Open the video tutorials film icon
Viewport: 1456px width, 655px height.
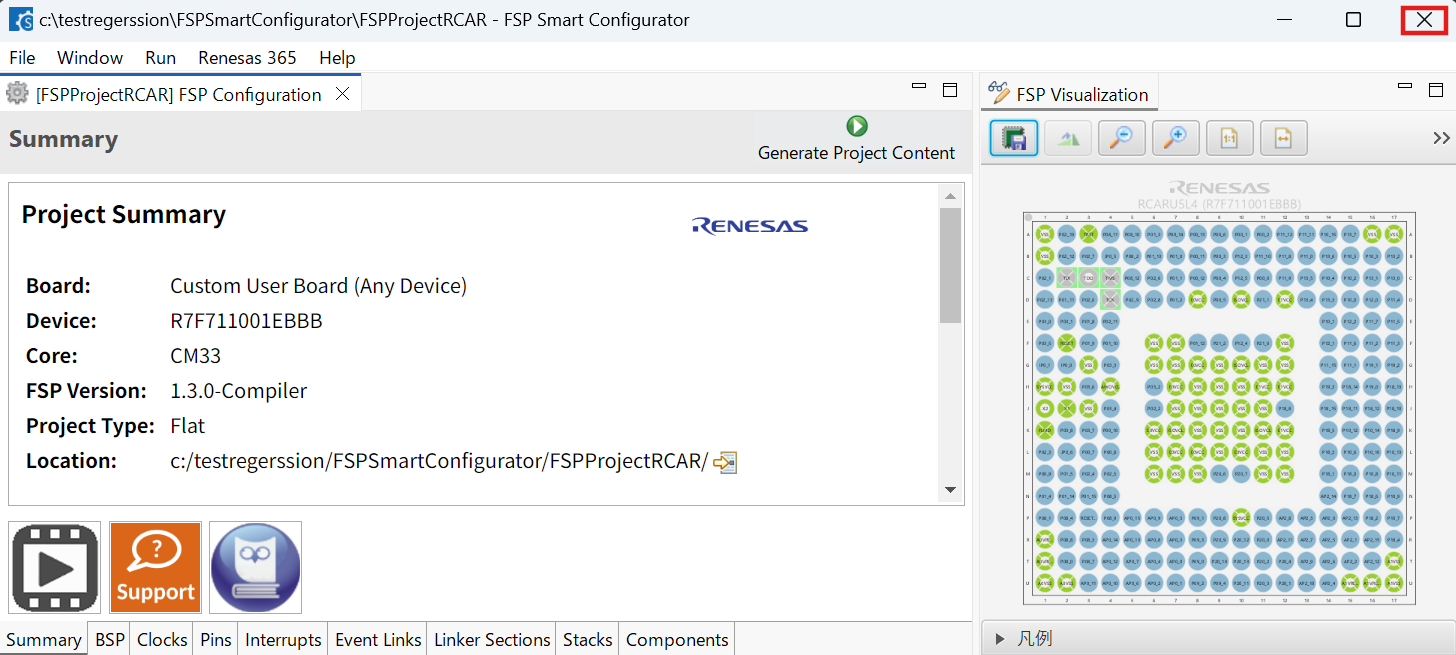pyautogui.click(x=55, y=567)
